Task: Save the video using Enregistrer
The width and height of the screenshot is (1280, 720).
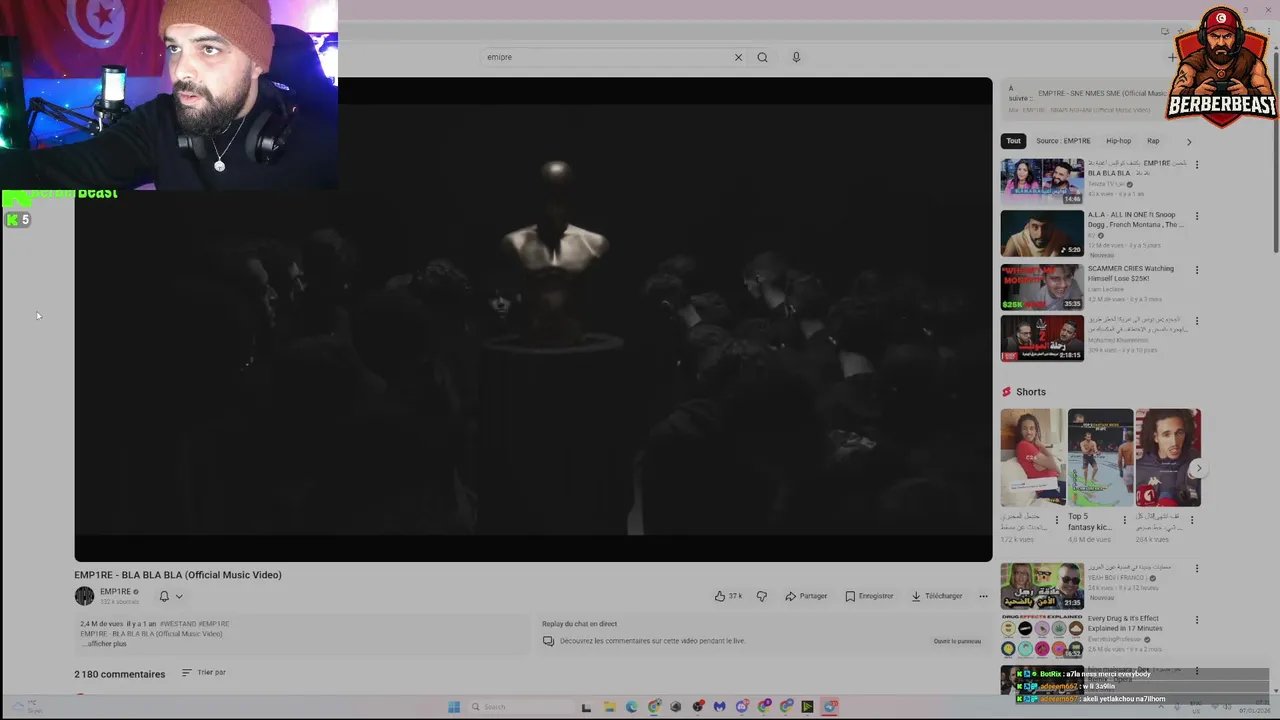Action: tap(869, 596)
